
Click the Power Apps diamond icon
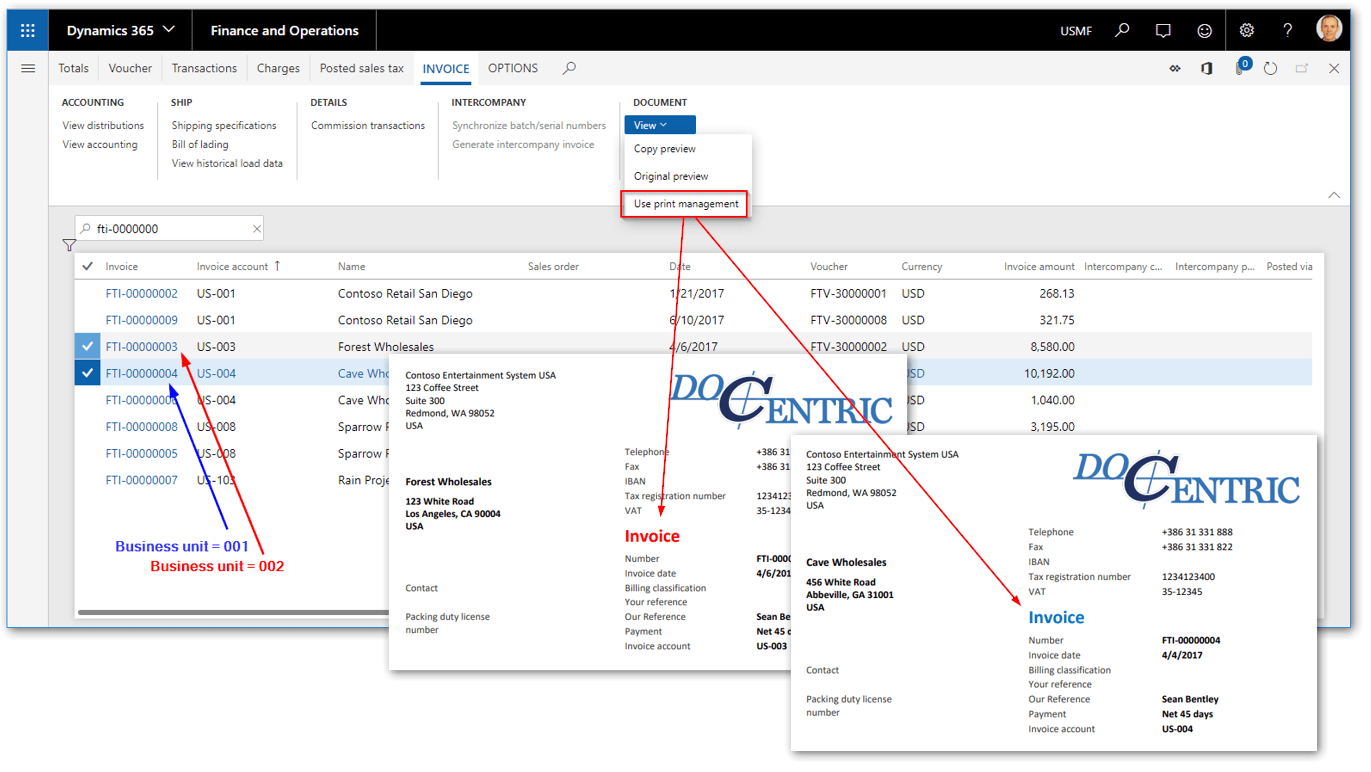tap(1175, 68)
